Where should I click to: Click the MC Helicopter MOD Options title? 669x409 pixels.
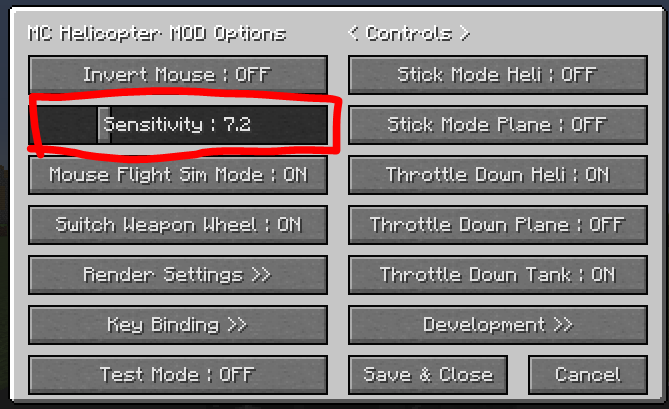coord(157,33)
